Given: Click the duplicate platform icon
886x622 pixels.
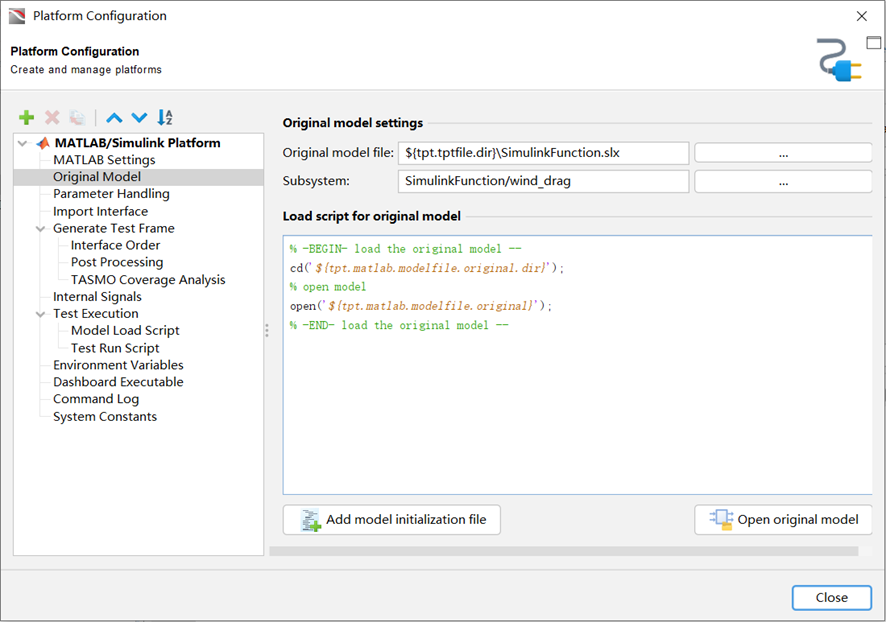Looking at the screenshot, I should point(77,118).
